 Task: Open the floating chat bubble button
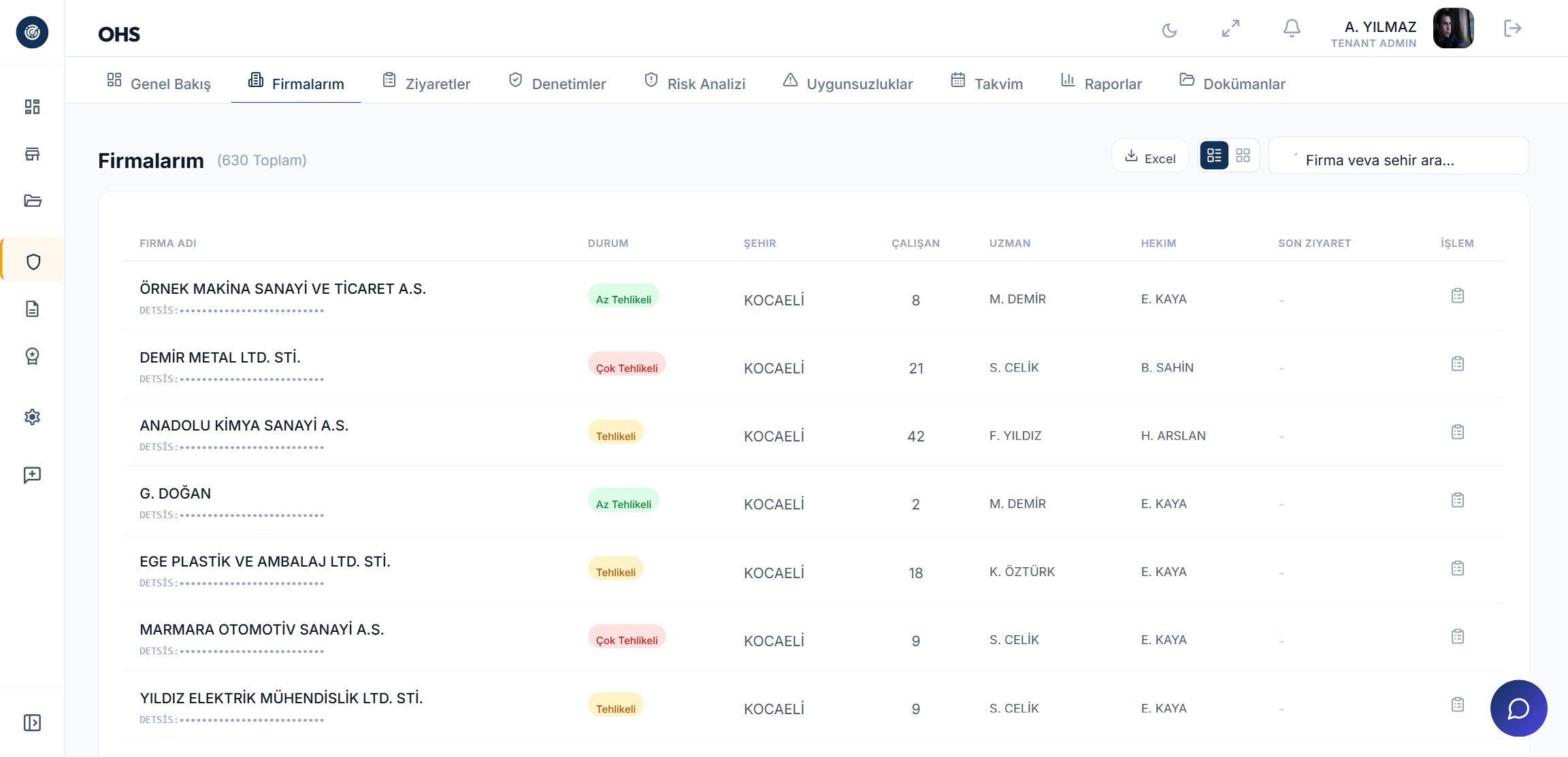(x=1518, y=708)
